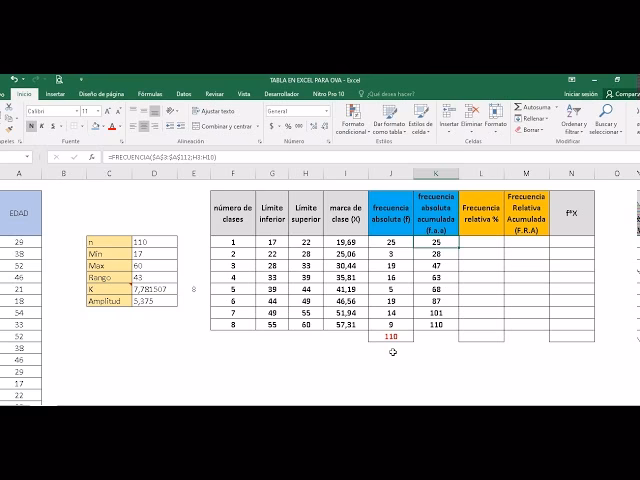
Task: Switch to the Diseño de página tab
Action: tap(101, 94)
